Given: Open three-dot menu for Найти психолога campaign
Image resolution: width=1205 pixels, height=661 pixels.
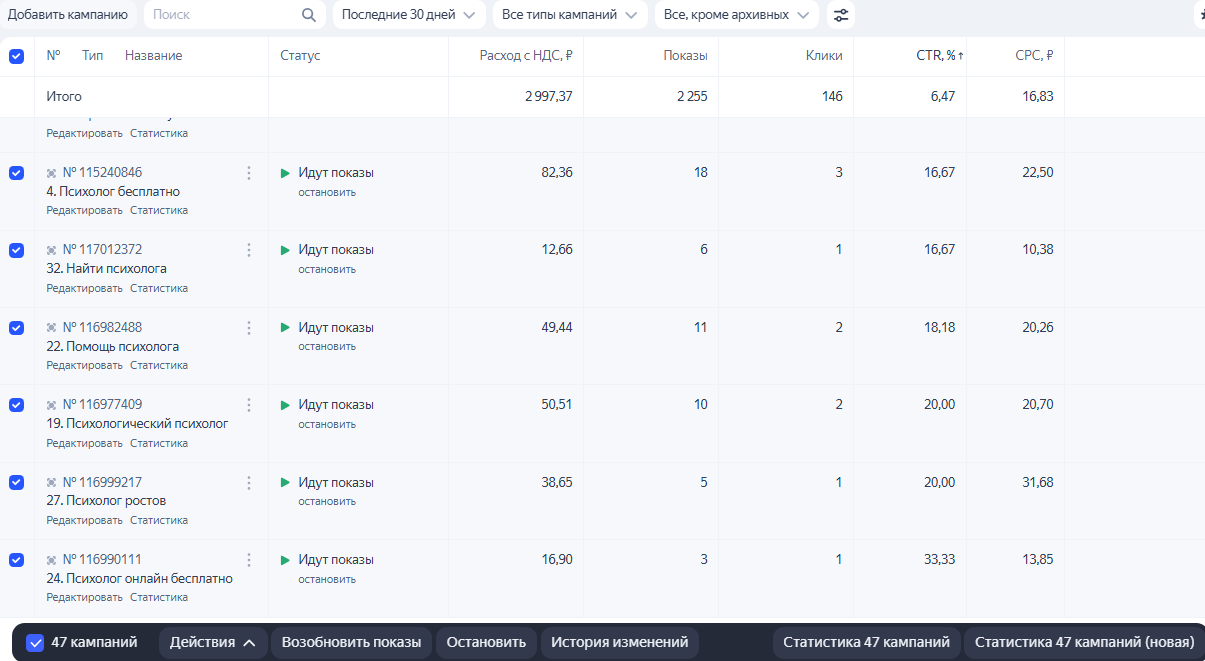Looking at the screenshot, I should point(249,250).
